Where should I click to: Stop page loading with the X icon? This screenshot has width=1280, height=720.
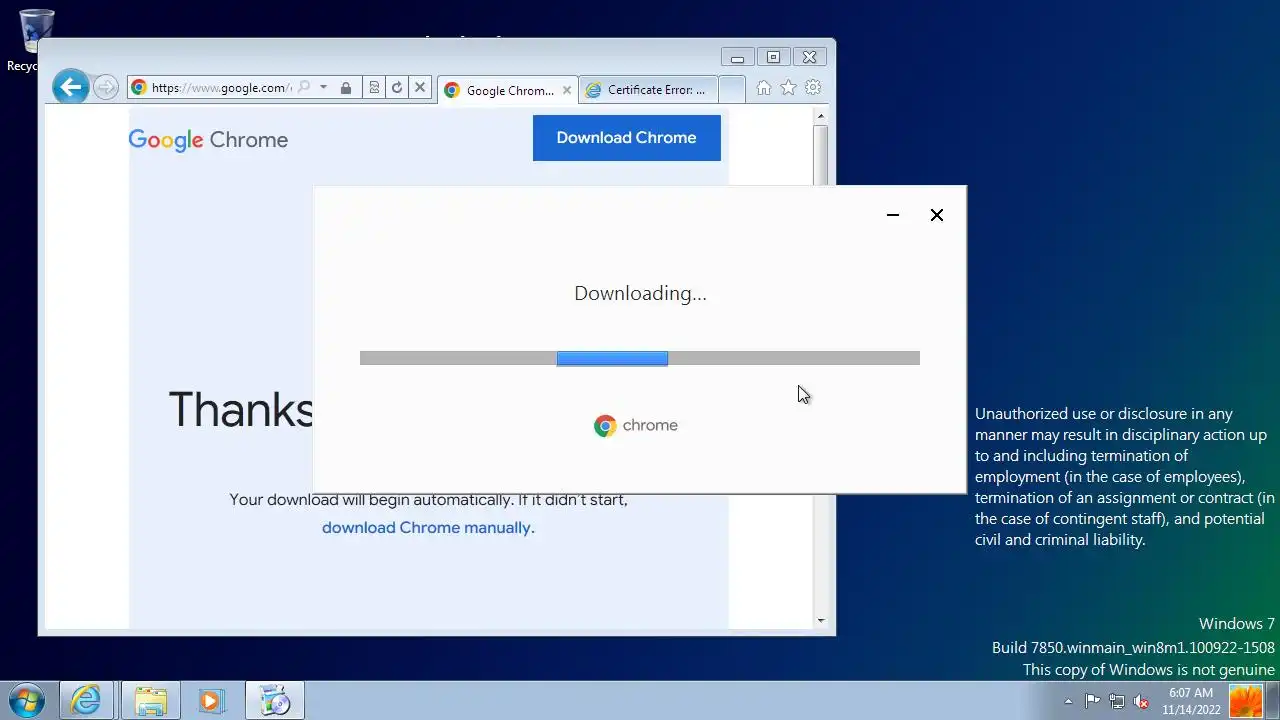pyautogui.click(x=420, y=88)
